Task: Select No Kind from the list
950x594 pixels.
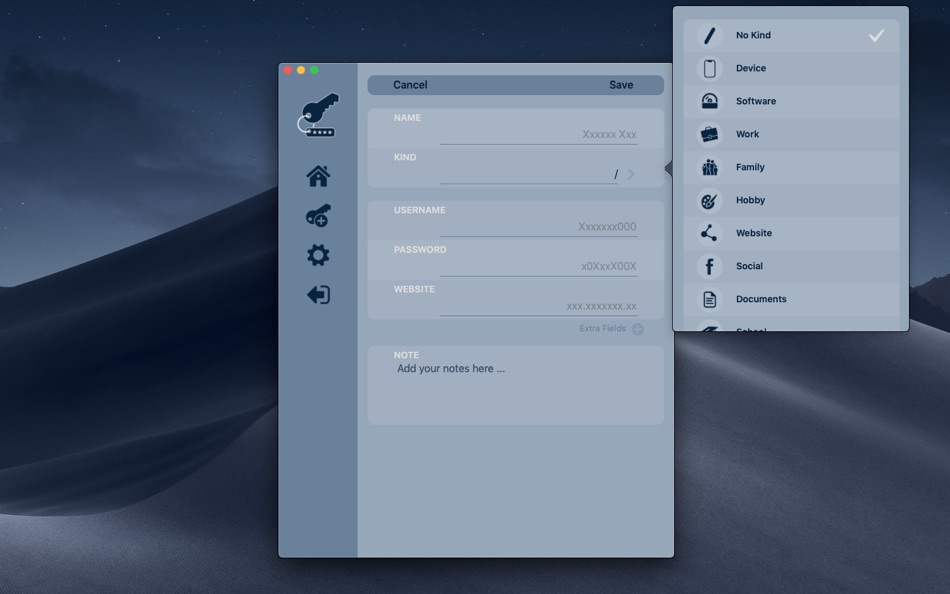Action: tap(791, 35)
